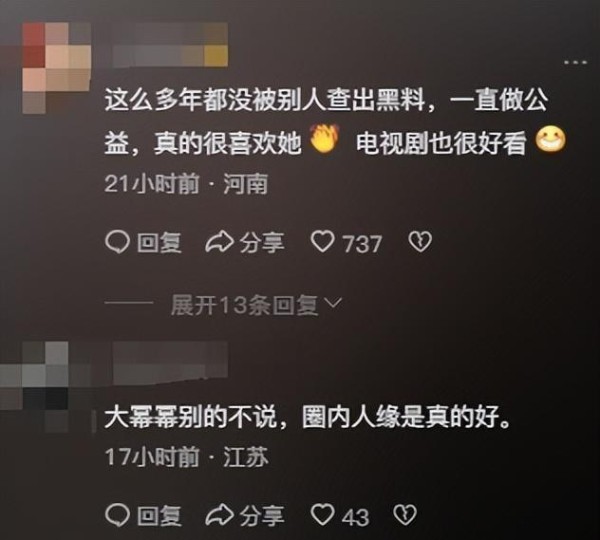Select the comment text about 大幂幂
Image resolution: width=600 pixels, height=540 pixels.
coord(308,417)
